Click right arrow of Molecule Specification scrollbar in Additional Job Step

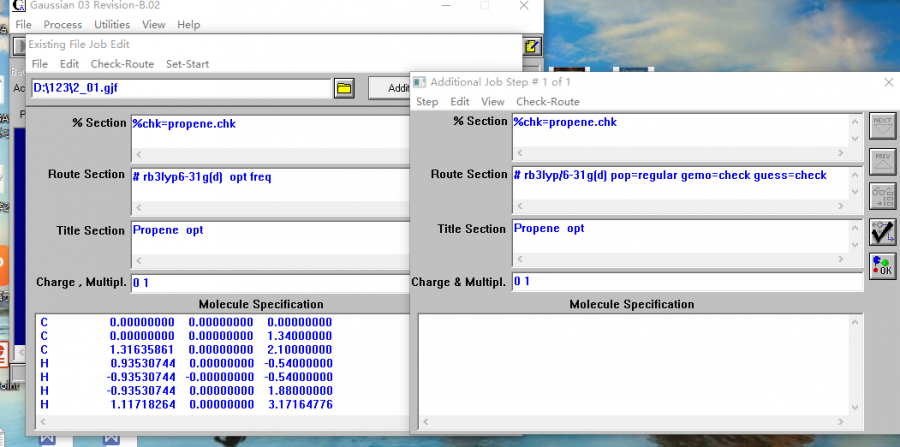click(841, 422)
